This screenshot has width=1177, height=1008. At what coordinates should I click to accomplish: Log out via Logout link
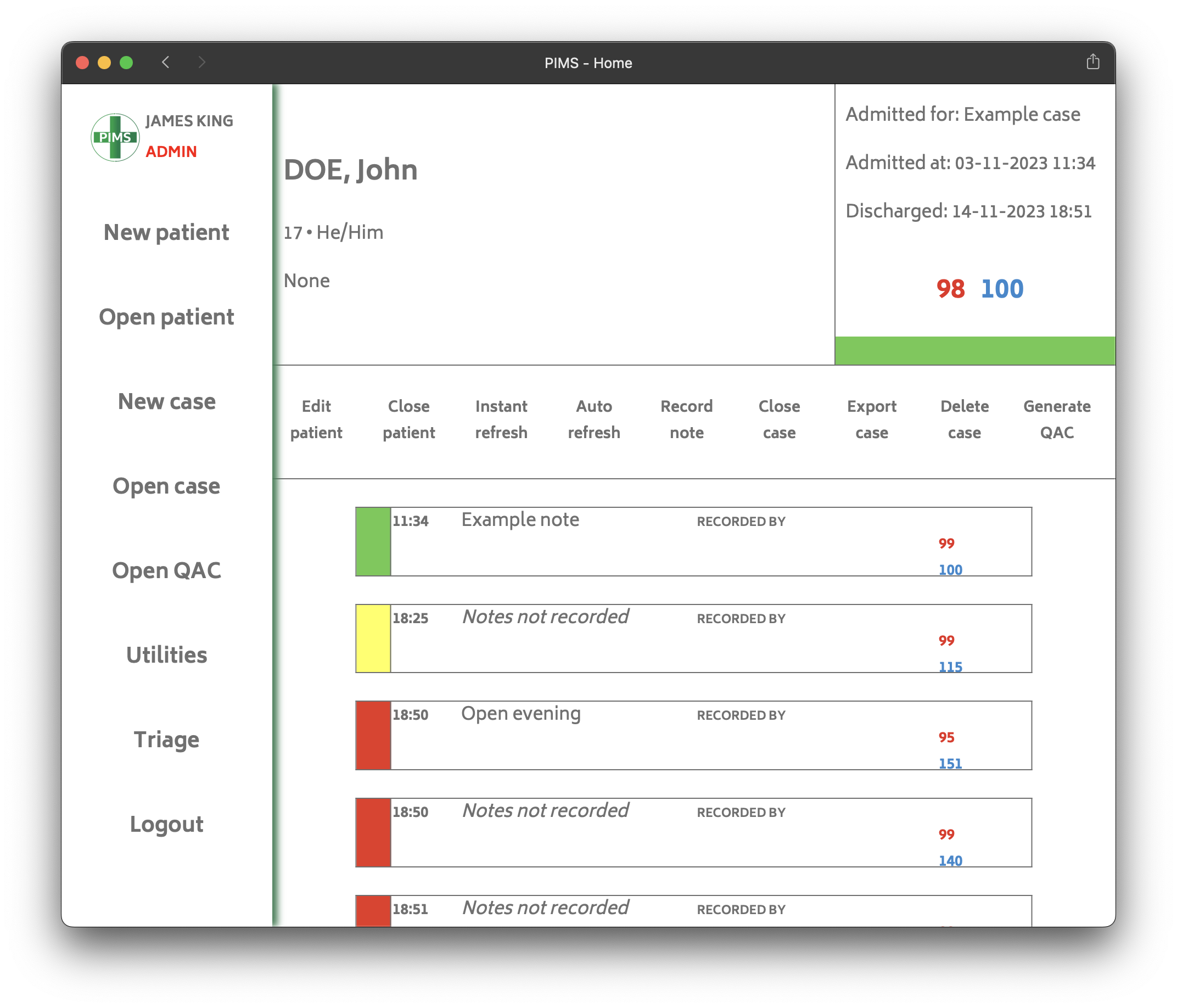tap(166, 825)
